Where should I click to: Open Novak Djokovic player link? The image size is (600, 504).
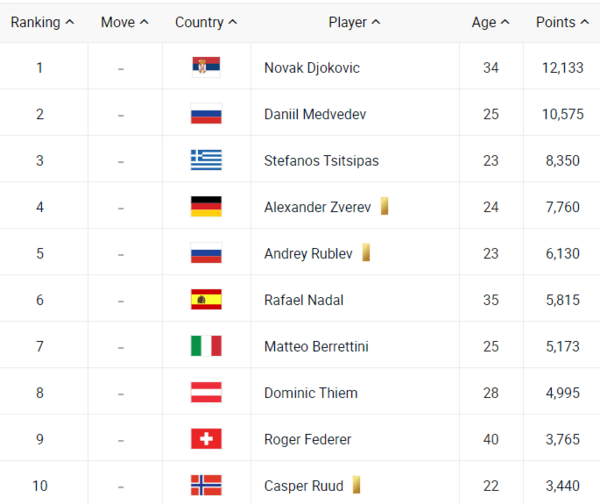pyautogui.click(x=311, y=68)
